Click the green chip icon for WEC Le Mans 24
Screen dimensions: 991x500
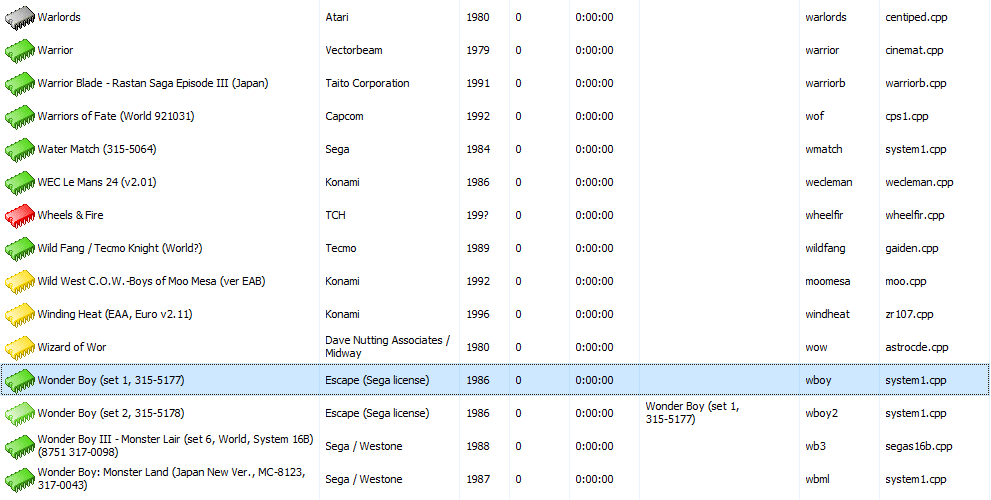[20, 183]
